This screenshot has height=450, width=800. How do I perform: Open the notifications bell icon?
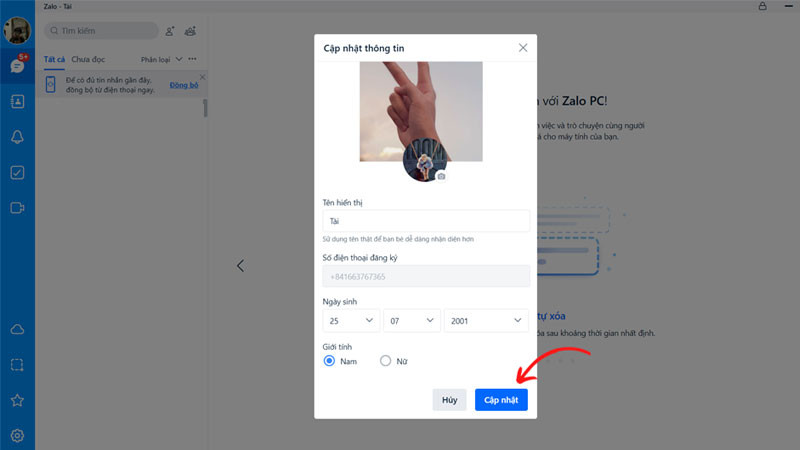tap(17, 137)
